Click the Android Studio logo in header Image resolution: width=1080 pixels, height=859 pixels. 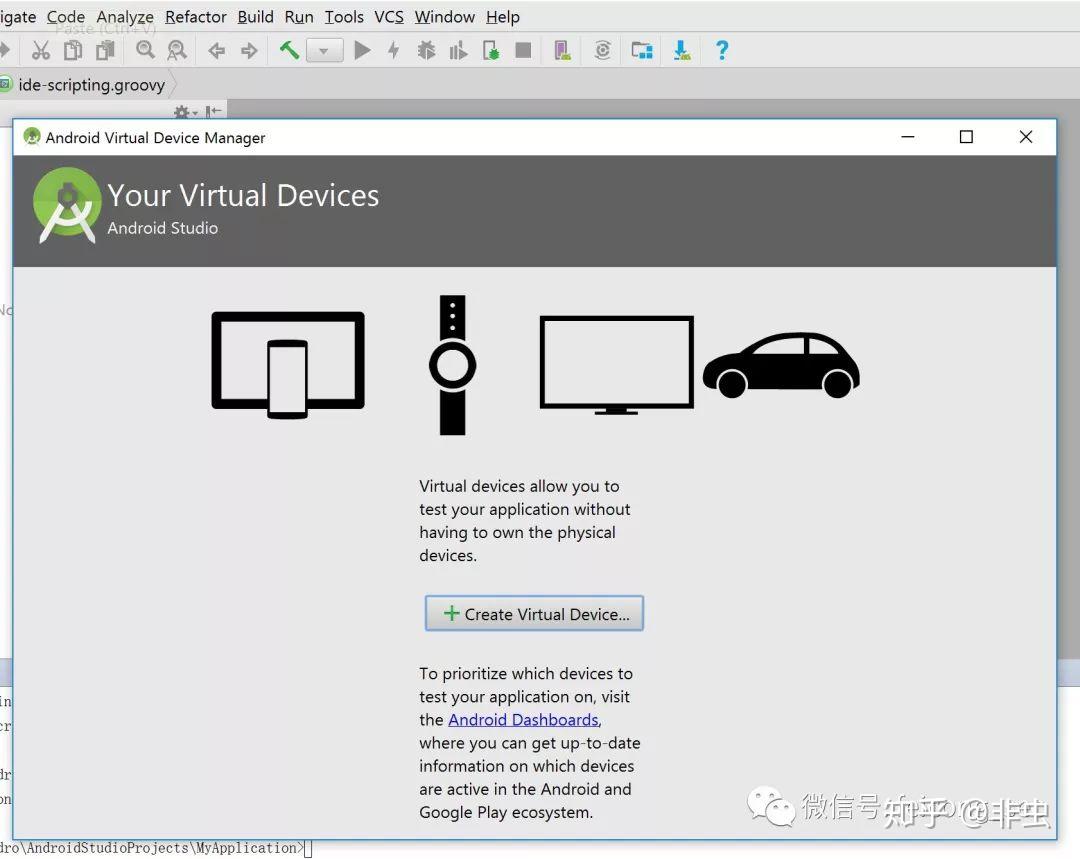point(67,205)
